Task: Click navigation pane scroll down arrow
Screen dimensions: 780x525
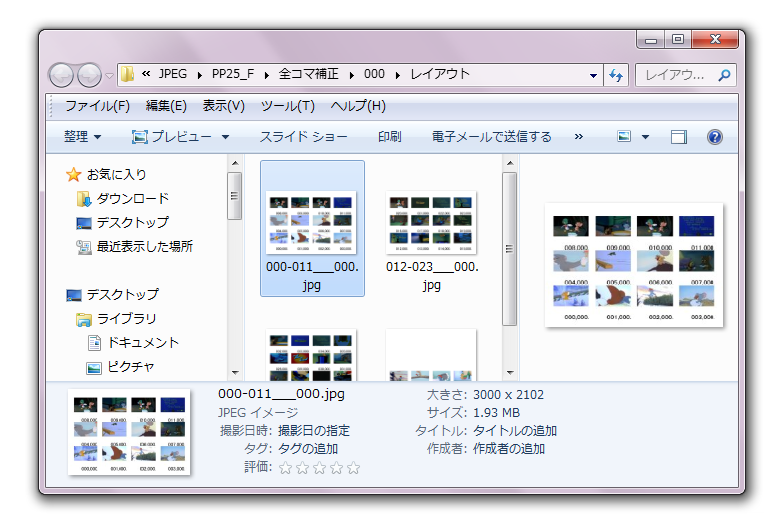Action: 235,373
